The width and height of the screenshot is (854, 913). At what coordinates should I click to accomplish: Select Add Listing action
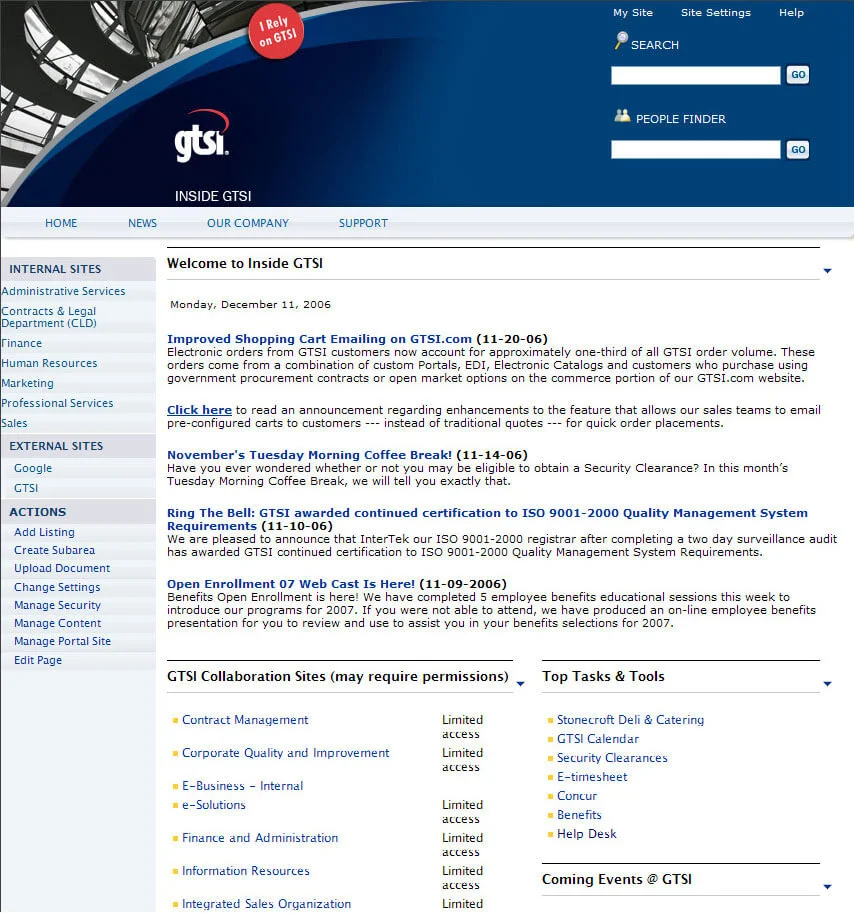coord(44,532)
